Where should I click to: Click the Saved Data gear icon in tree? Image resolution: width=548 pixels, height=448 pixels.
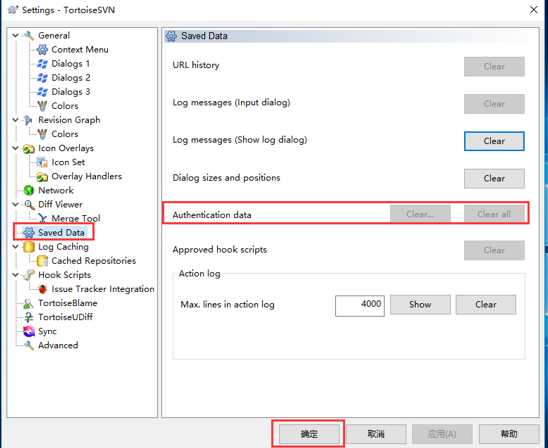click(29, 233)
